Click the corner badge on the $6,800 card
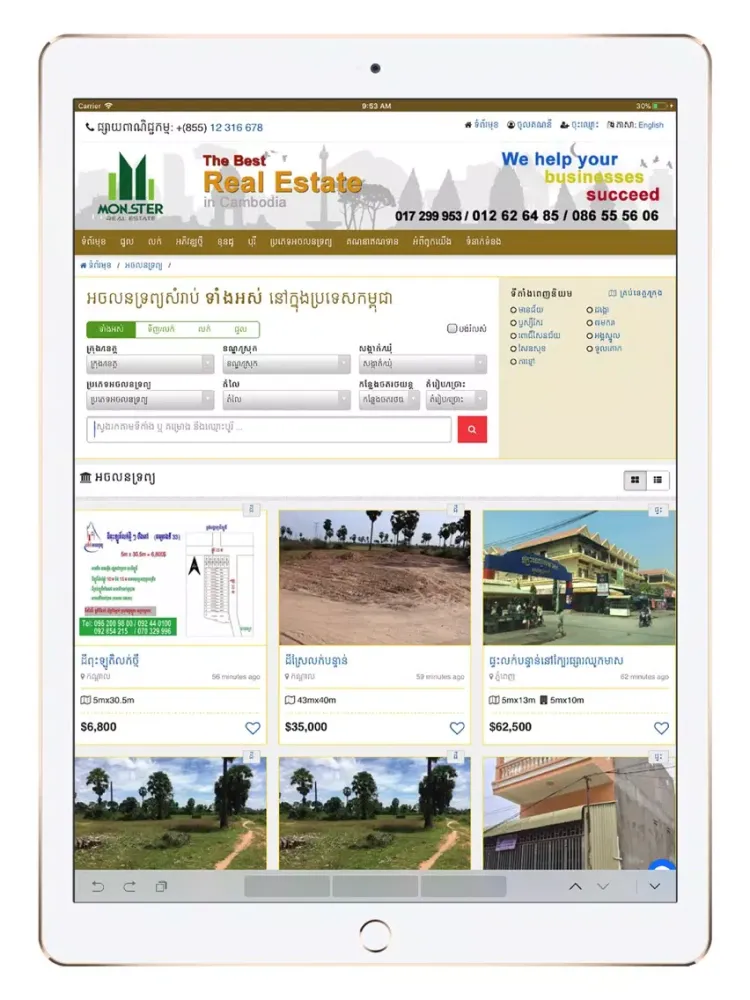The image size is (750, 1000). click(251, 509)
